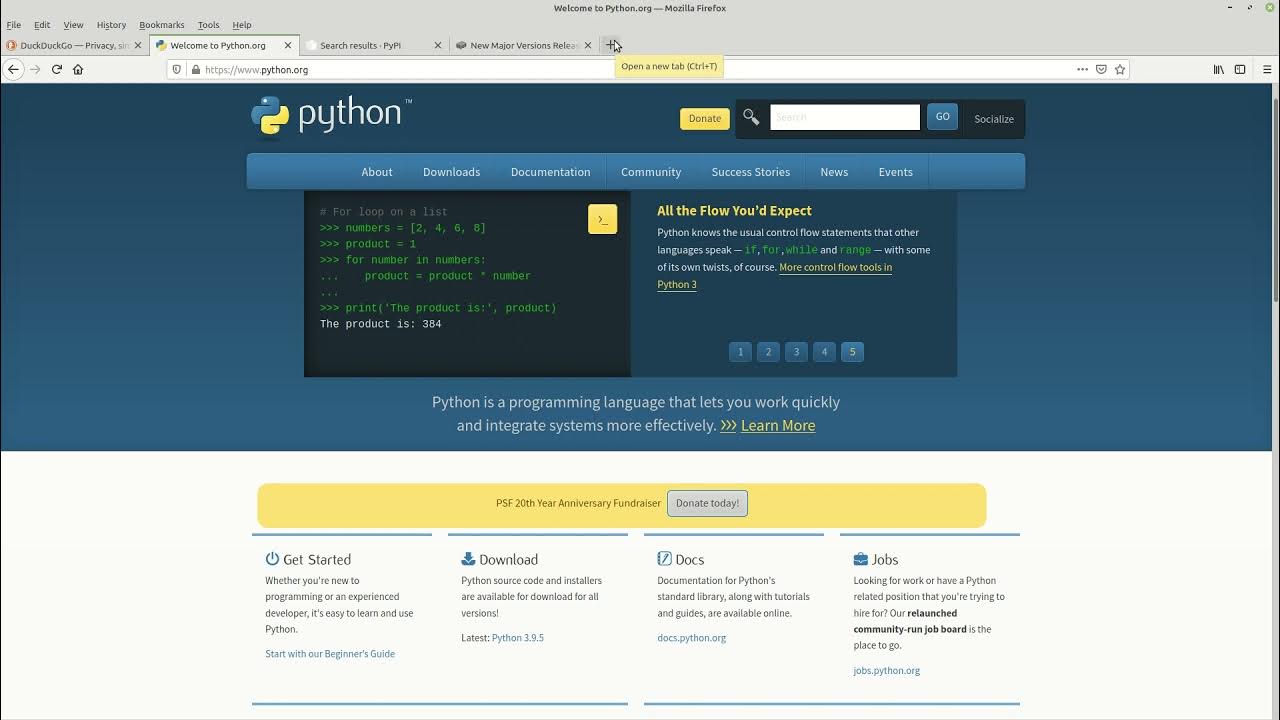Open a new tab with plus button
Screen dimensions: 1280x720
(x=611, y=45)
